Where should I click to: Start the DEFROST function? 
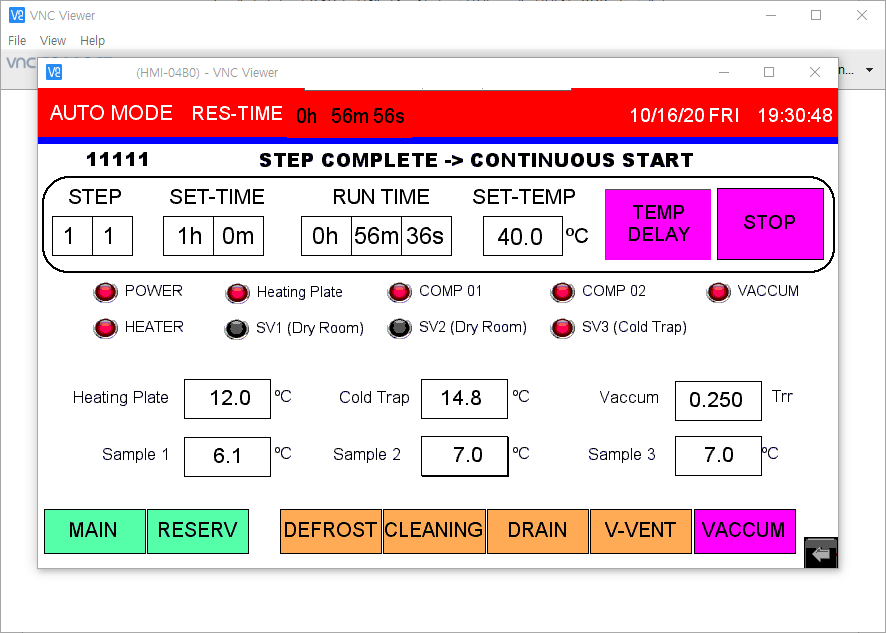pyautogui.click(x=331, y=531)
